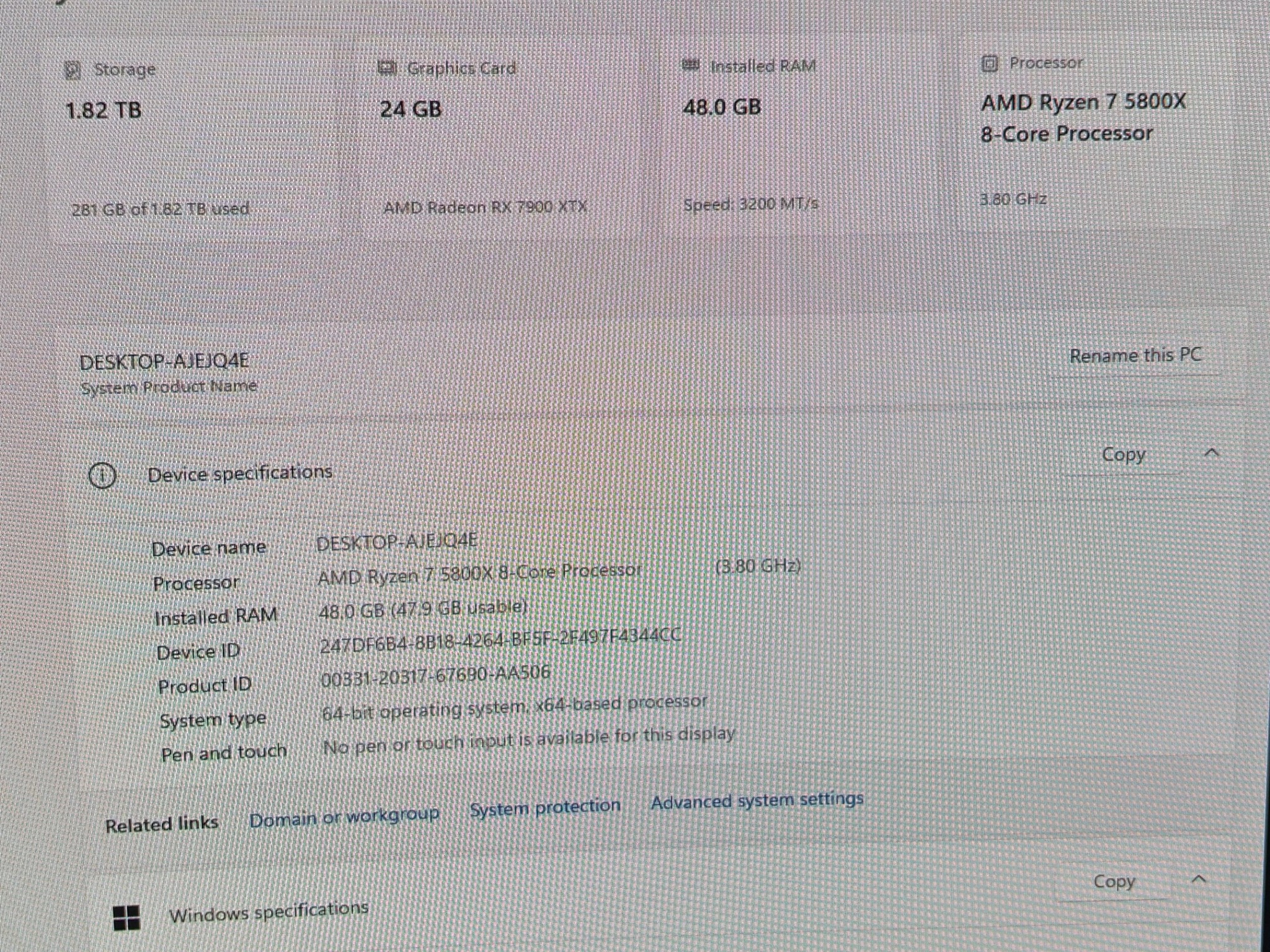1270x952 pixels.
Task: Collapse the Windows specifications section chevron
Action: click(x=1199, y=879)
